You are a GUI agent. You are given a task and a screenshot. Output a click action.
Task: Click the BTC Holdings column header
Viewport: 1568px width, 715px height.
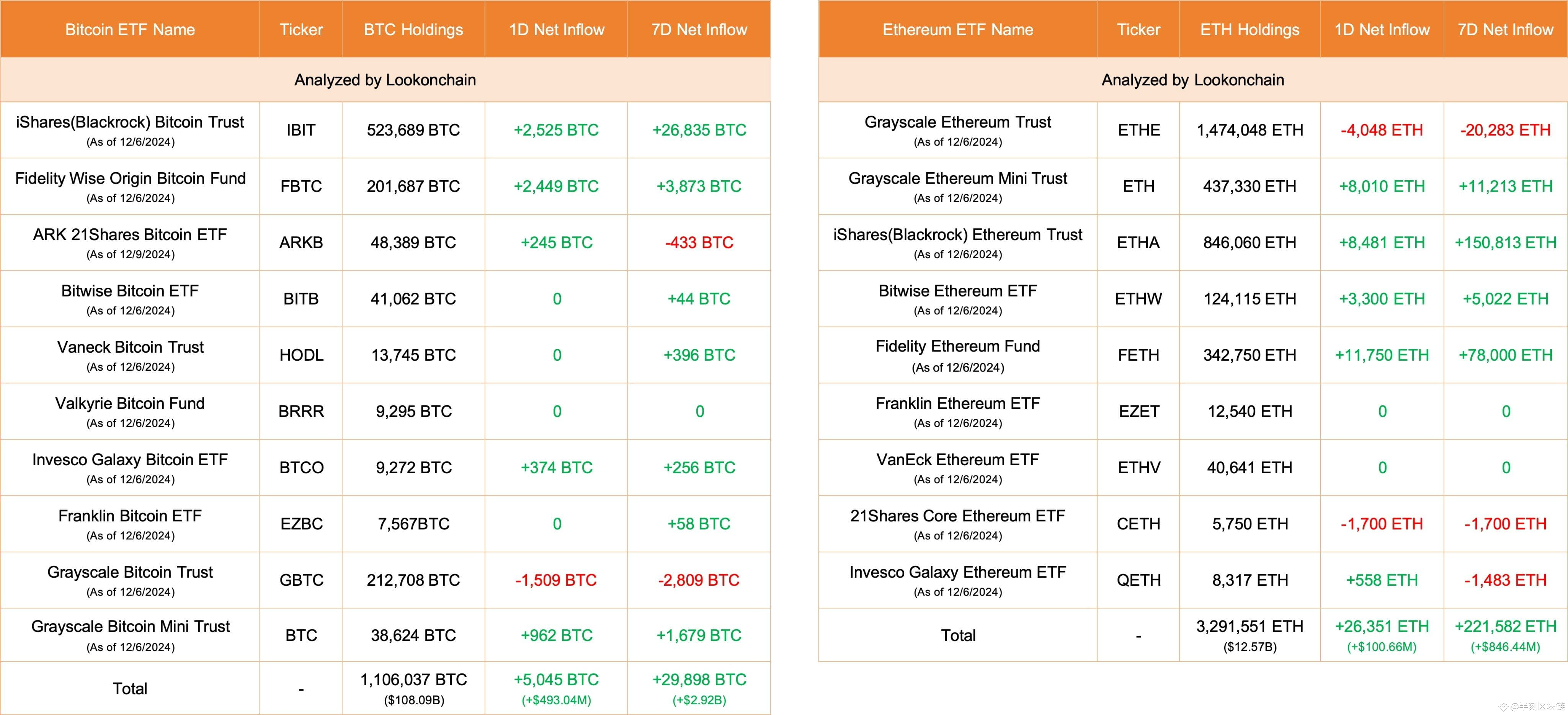413,30
